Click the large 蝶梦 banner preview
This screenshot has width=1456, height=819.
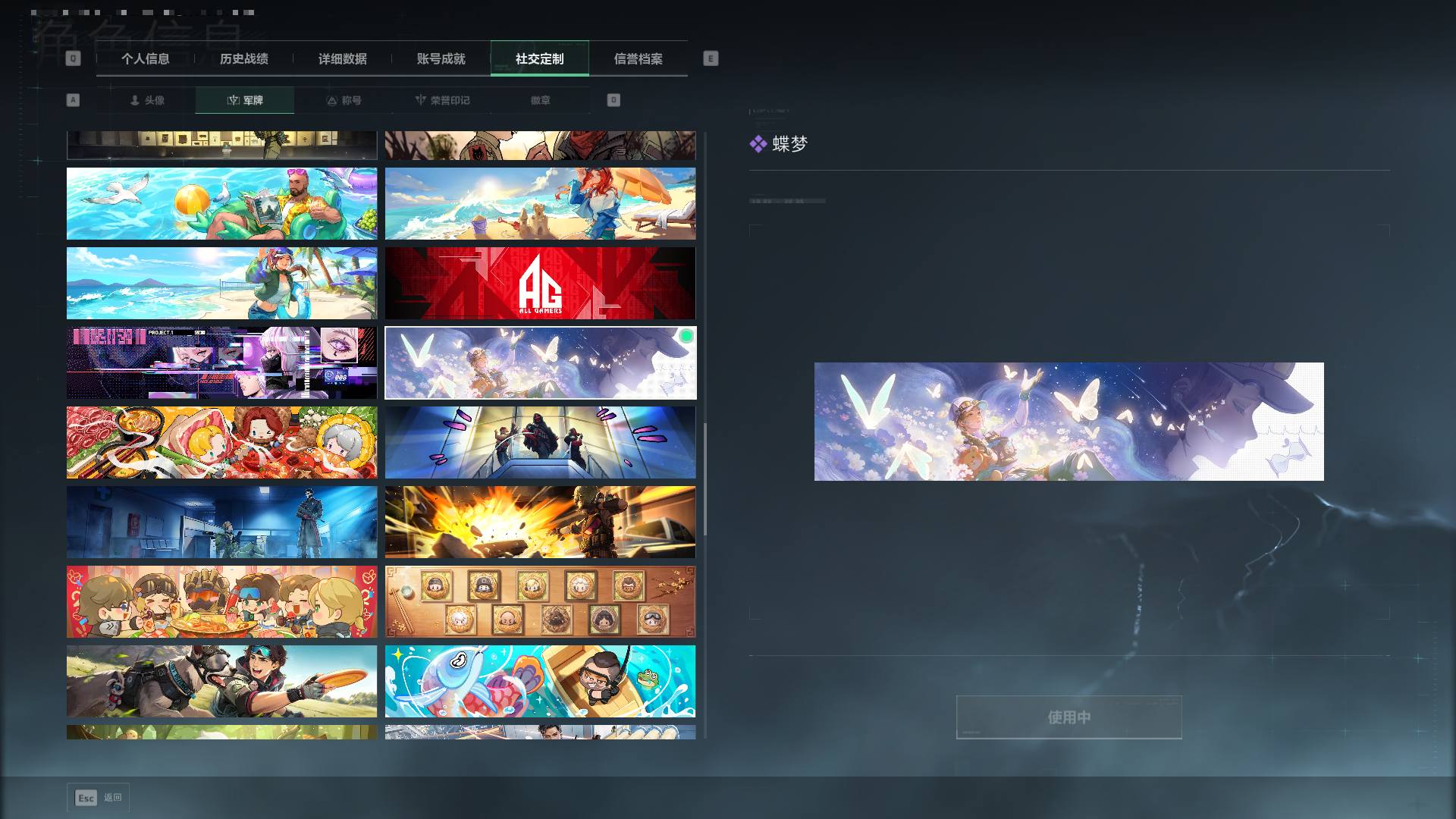[x=1069, y=422]
